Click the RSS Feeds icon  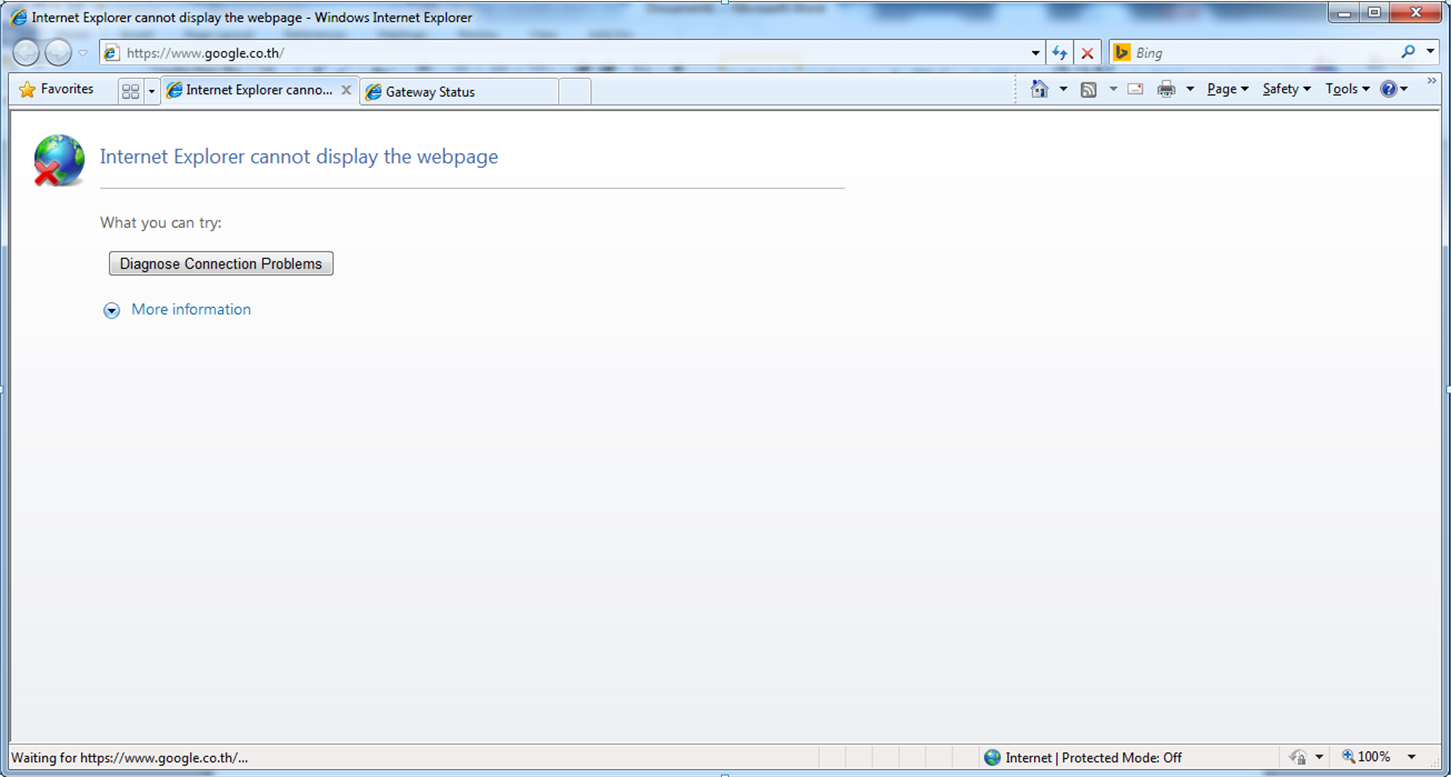point(1089,89)
